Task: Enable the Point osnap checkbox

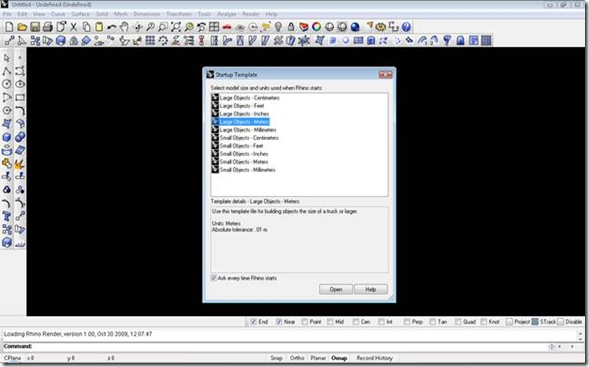Action: click(x=305, y=322)
